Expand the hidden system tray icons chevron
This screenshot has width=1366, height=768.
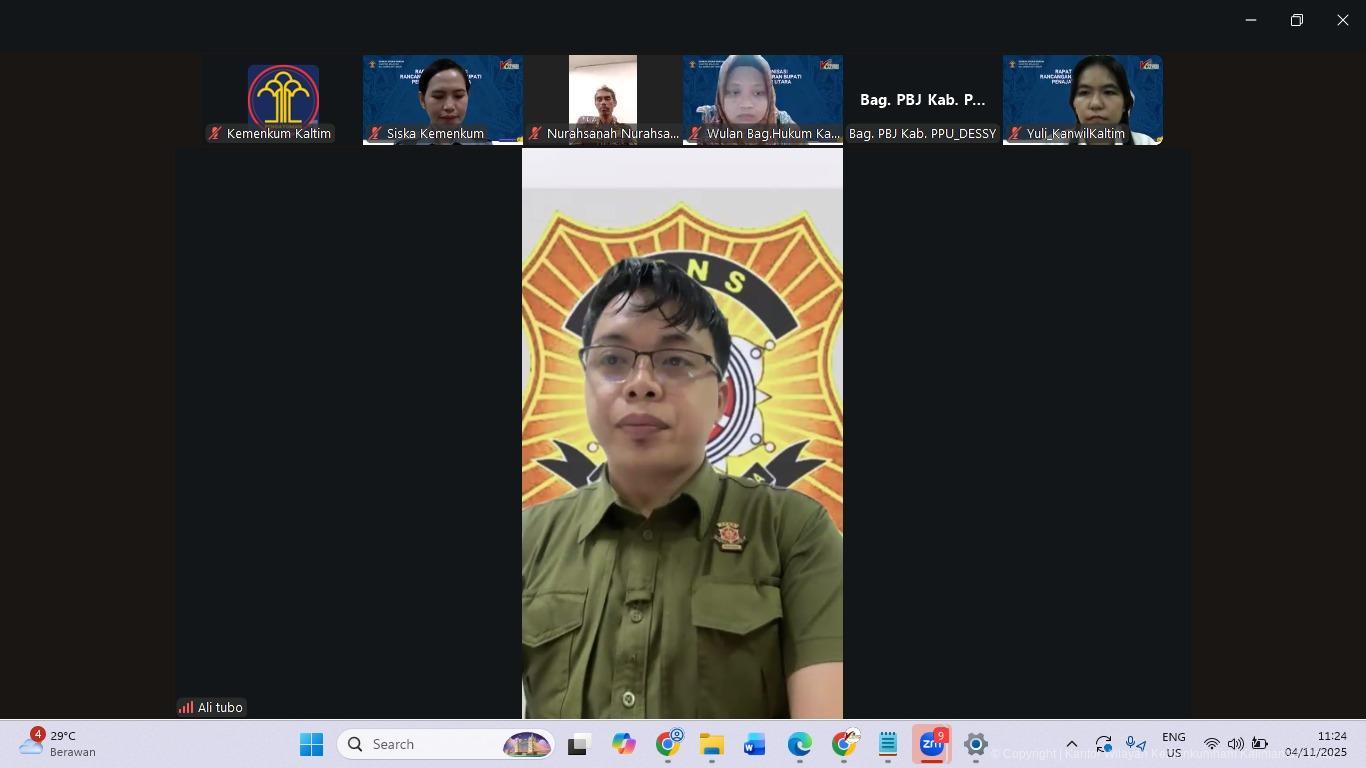tap(1071, 744)
